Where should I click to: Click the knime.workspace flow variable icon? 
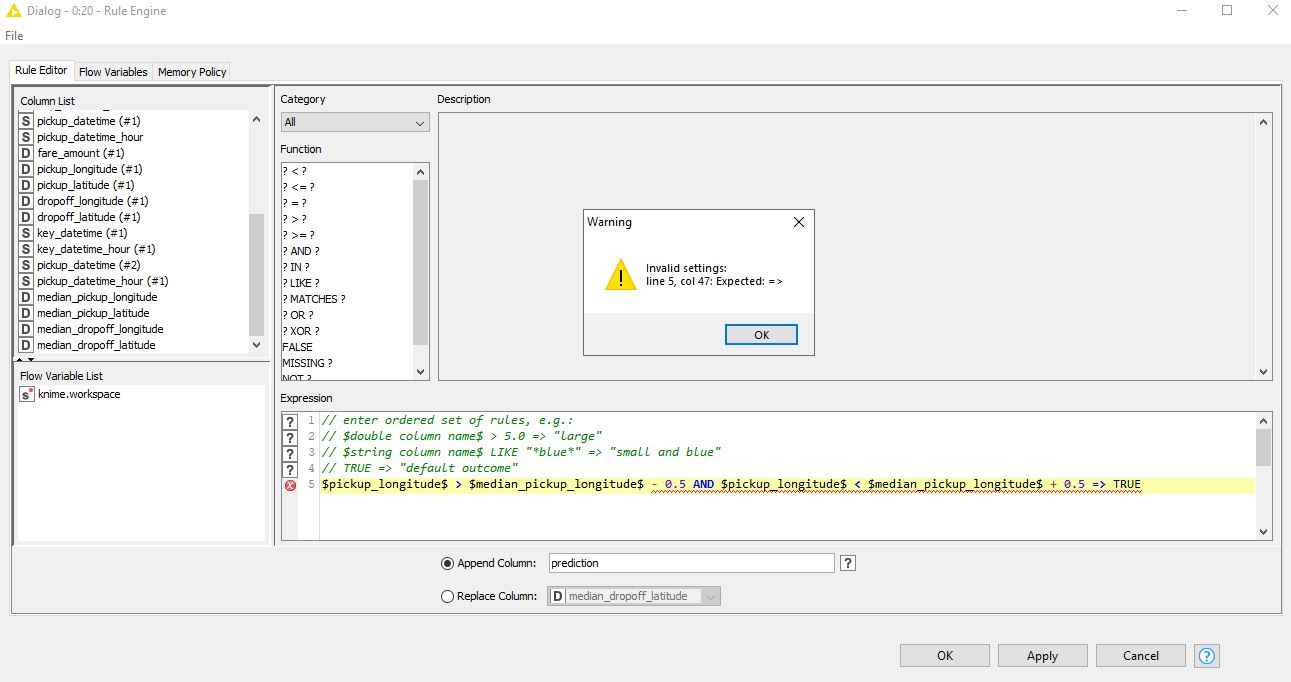click(x=27, y=394)
